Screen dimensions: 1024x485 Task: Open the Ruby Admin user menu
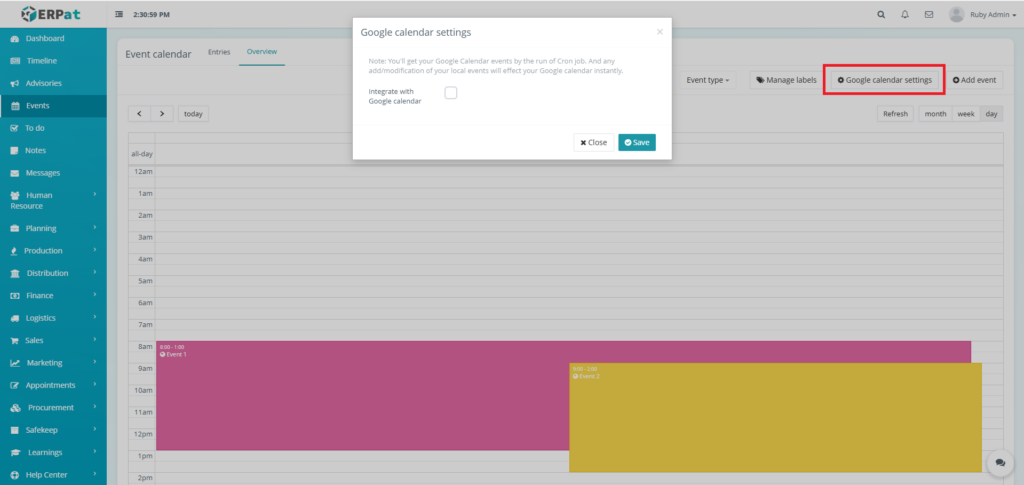tap(993, 15)
